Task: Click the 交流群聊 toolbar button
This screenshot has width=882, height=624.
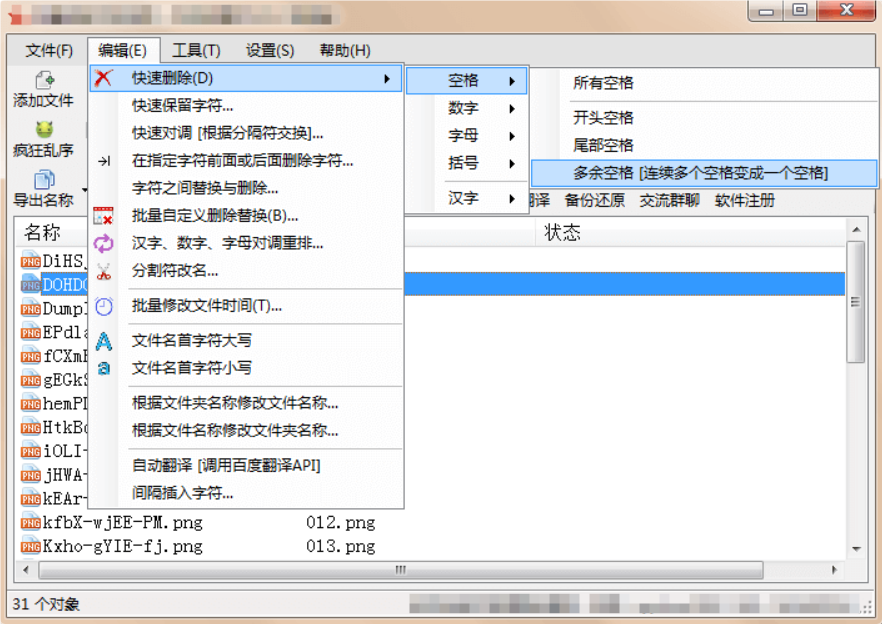Action: pos(669,200)
